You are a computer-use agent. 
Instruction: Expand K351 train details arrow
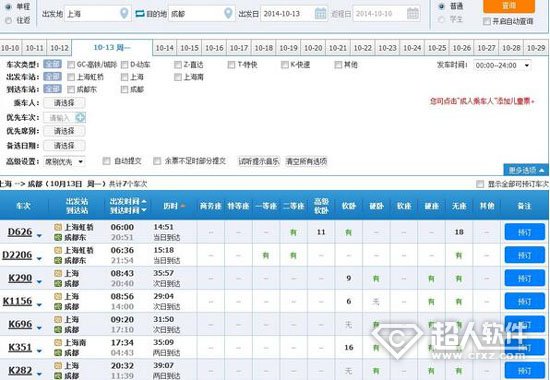39,351
